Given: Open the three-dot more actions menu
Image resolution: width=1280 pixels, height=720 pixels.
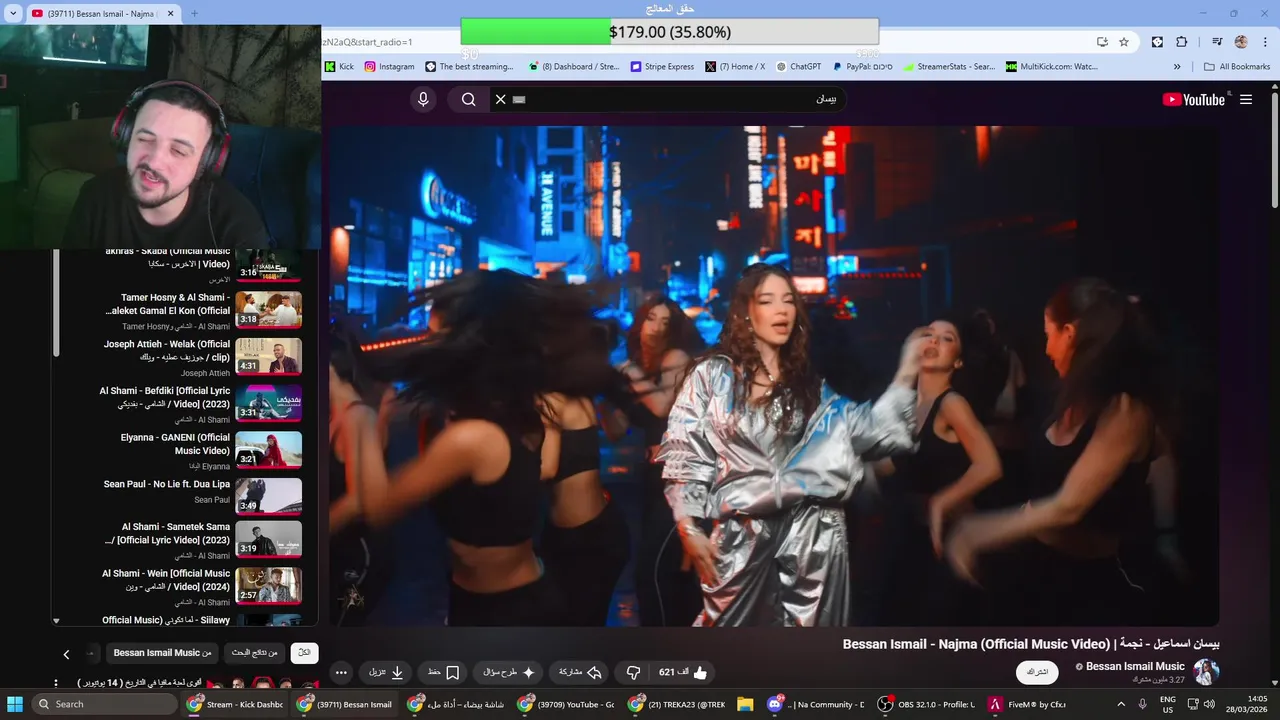Looking at the screenshot, I should click(341, 673).
